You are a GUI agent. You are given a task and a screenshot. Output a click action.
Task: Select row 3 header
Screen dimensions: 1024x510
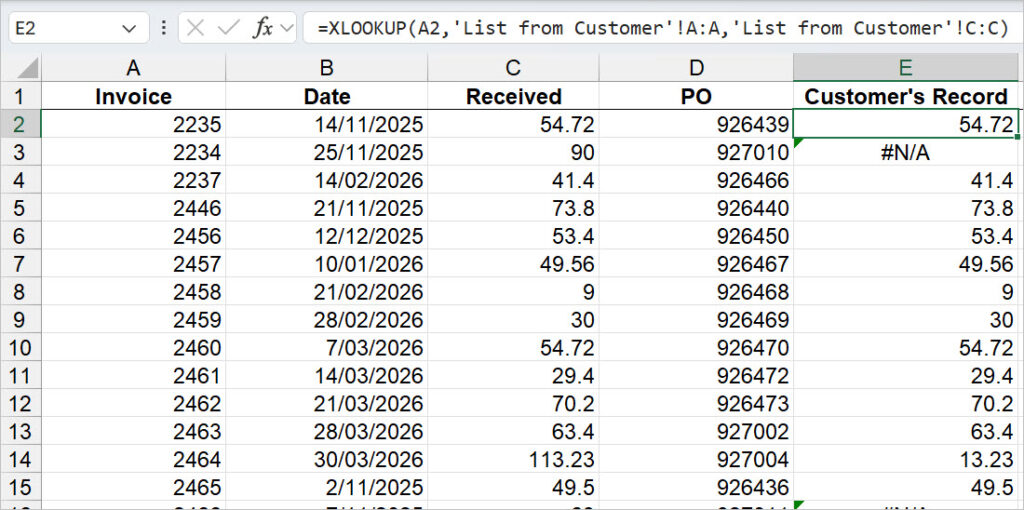coord(20,151)
